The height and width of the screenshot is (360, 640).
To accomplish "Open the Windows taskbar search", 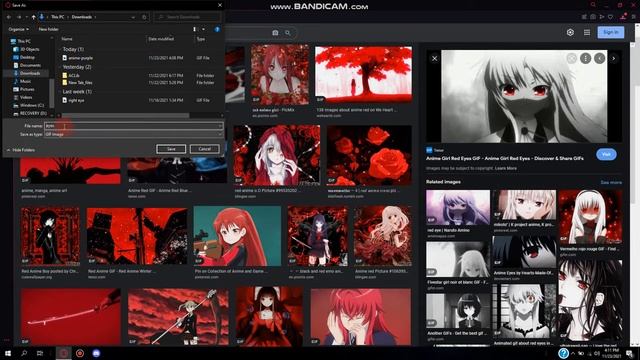I will pos(24,353).
